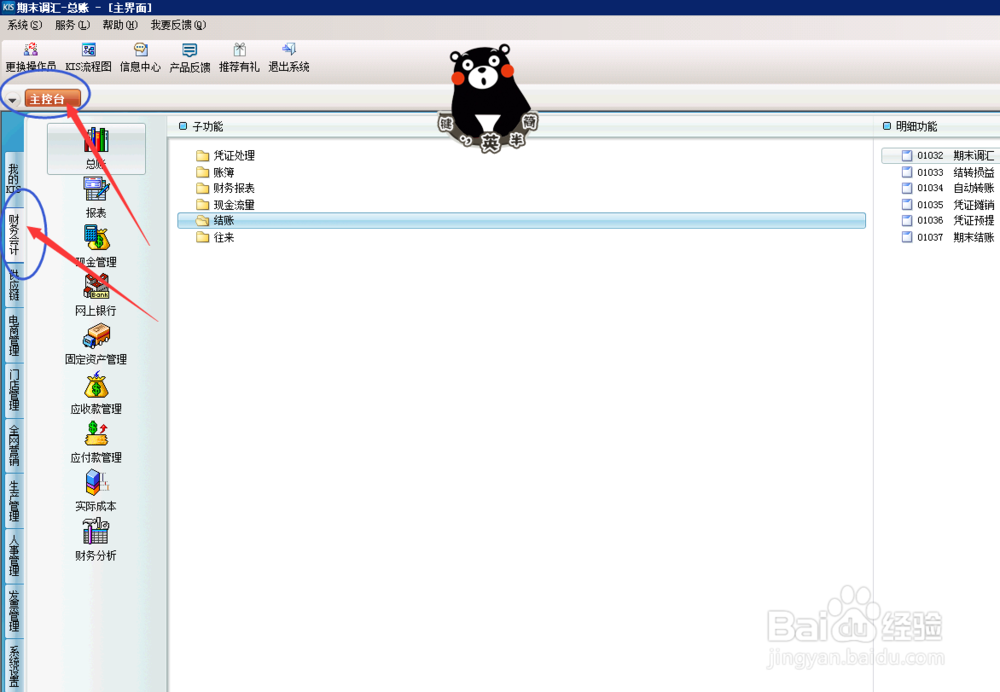Select the 总账 module icon

click(x=96, y=141)
